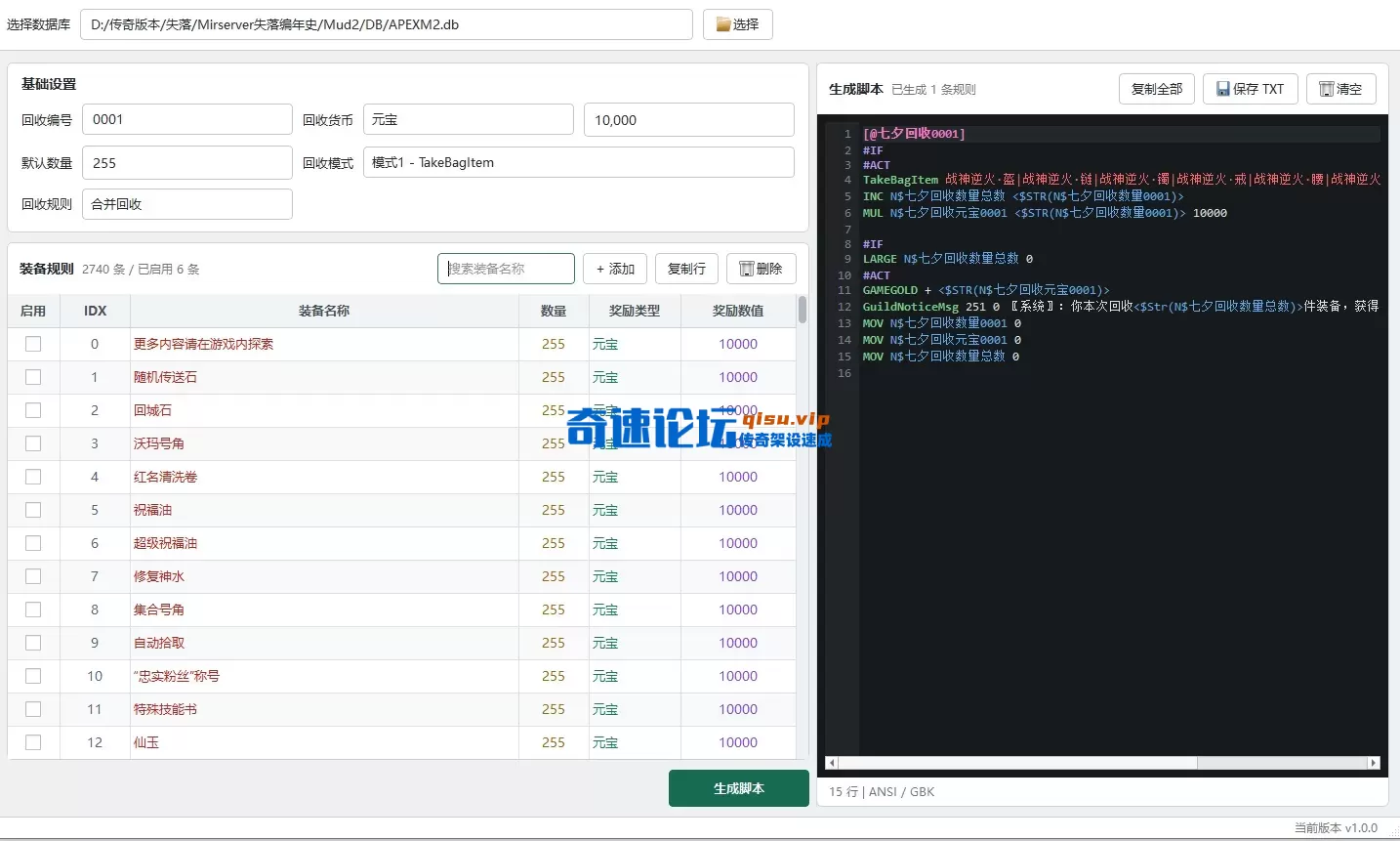This screenshot has height=841, width=1400.
Task: Select the "忠实粉丝"称号 equipment name cell
Action: point(324,676)
